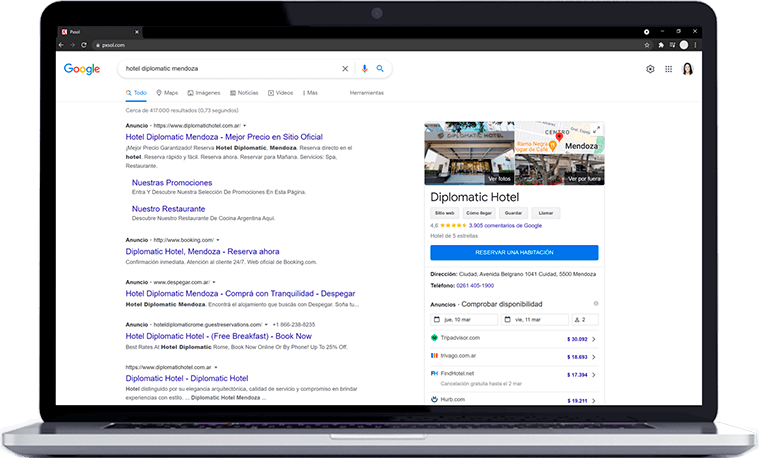This screenshot has width=759, height=458.
Task: Click chevron arrow on FindHotel.net row
Action: click(594, 375)
